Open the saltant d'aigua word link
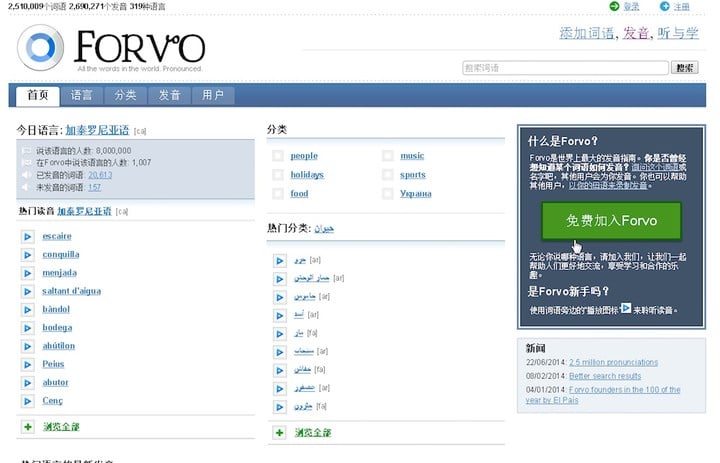Viewport: 720px width, 463px height. tap(72, 291)
